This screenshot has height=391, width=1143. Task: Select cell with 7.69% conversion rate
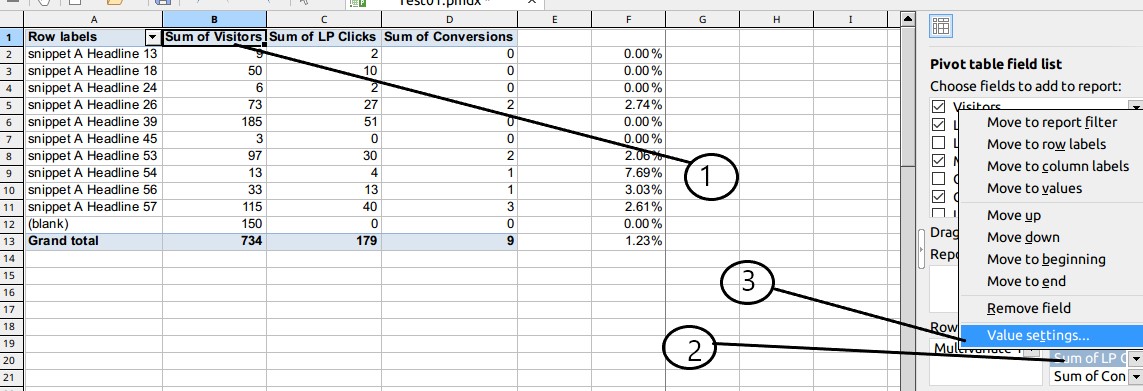coord(628,173)
